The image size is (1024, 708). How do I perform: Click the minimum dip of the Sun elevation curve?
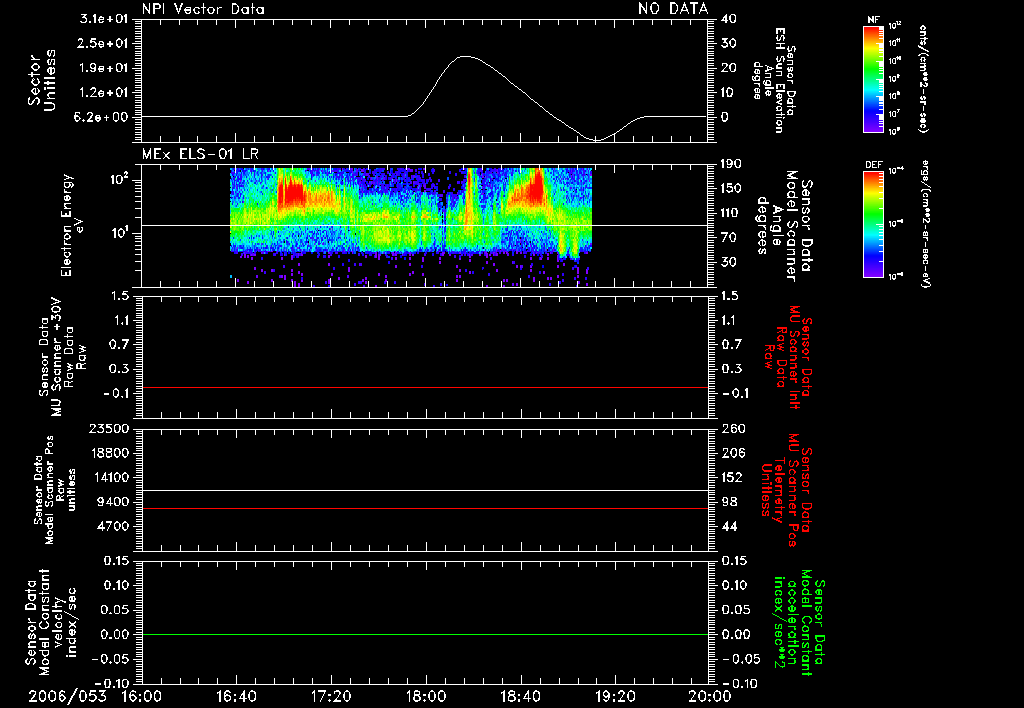pyautogui.click(x=596, y=140)
